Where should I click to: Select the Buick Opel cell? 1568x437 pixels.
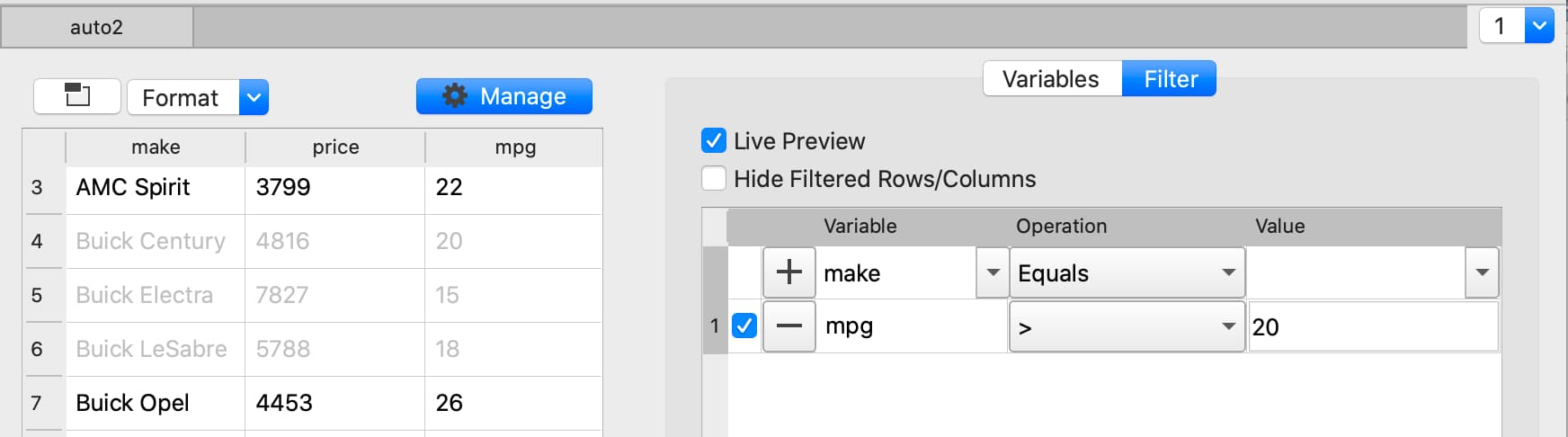click(x=156, y=403)
